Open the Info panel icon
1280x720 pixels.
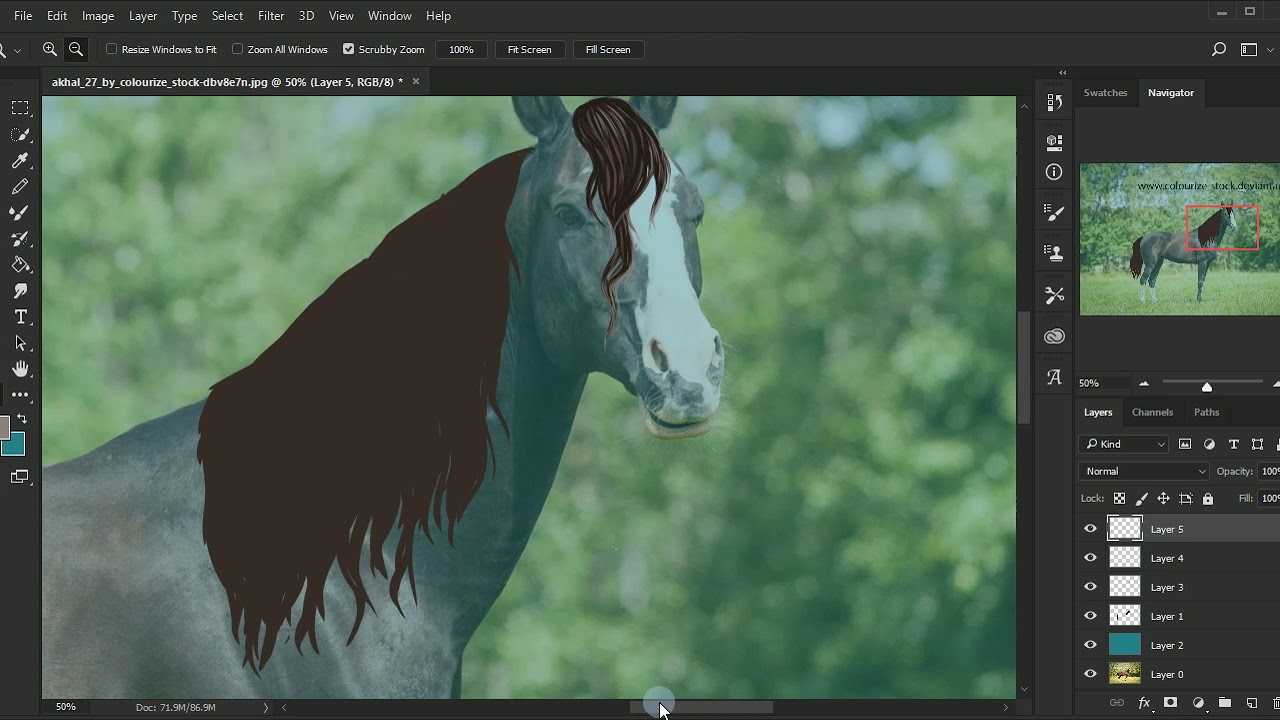pos(1054,172)
